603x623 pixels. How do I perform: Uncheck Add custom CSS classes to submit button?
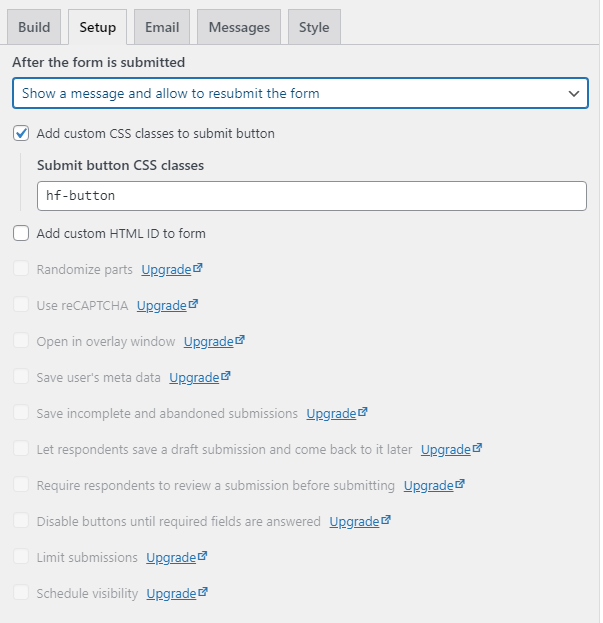pyautogui.click(x=21, y=133)
